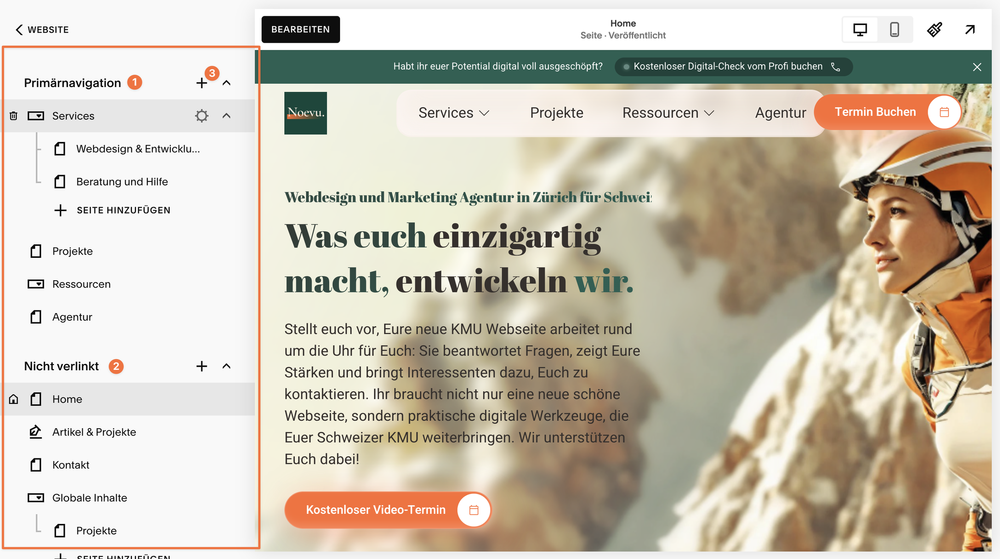Click the Kostenloser Video-Termin button
The width and height of the screenshot is (1000, 559).
[388, 510]
